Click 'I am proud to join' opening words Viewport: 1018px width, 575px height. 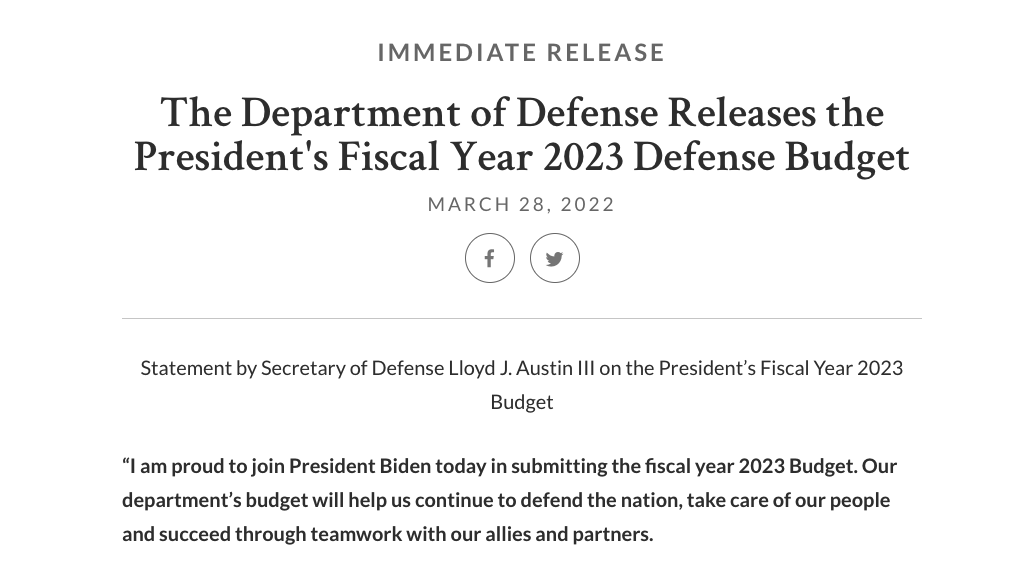click(x=207, y=467)
